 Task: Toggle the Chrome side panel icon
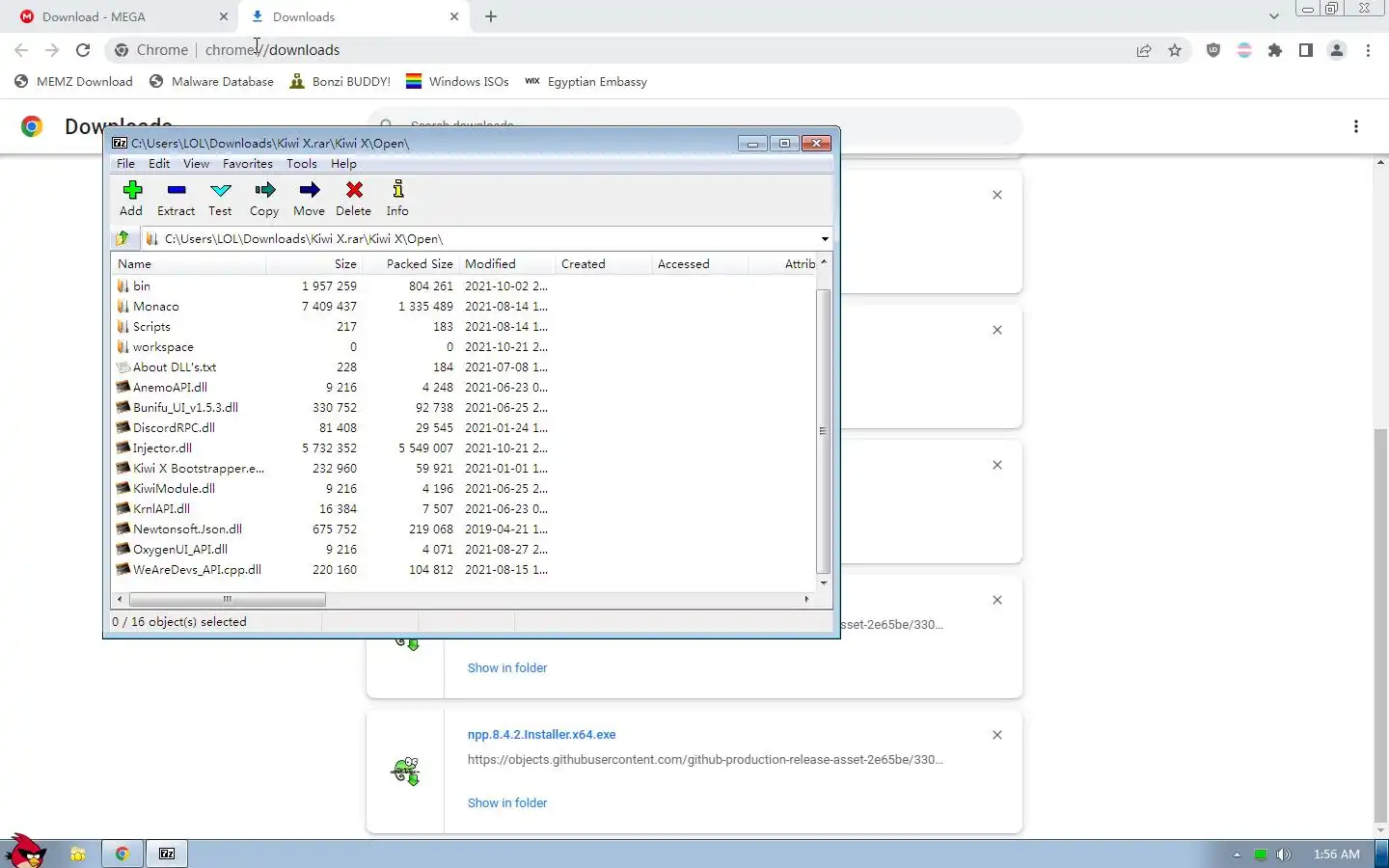coord(1306,50)
